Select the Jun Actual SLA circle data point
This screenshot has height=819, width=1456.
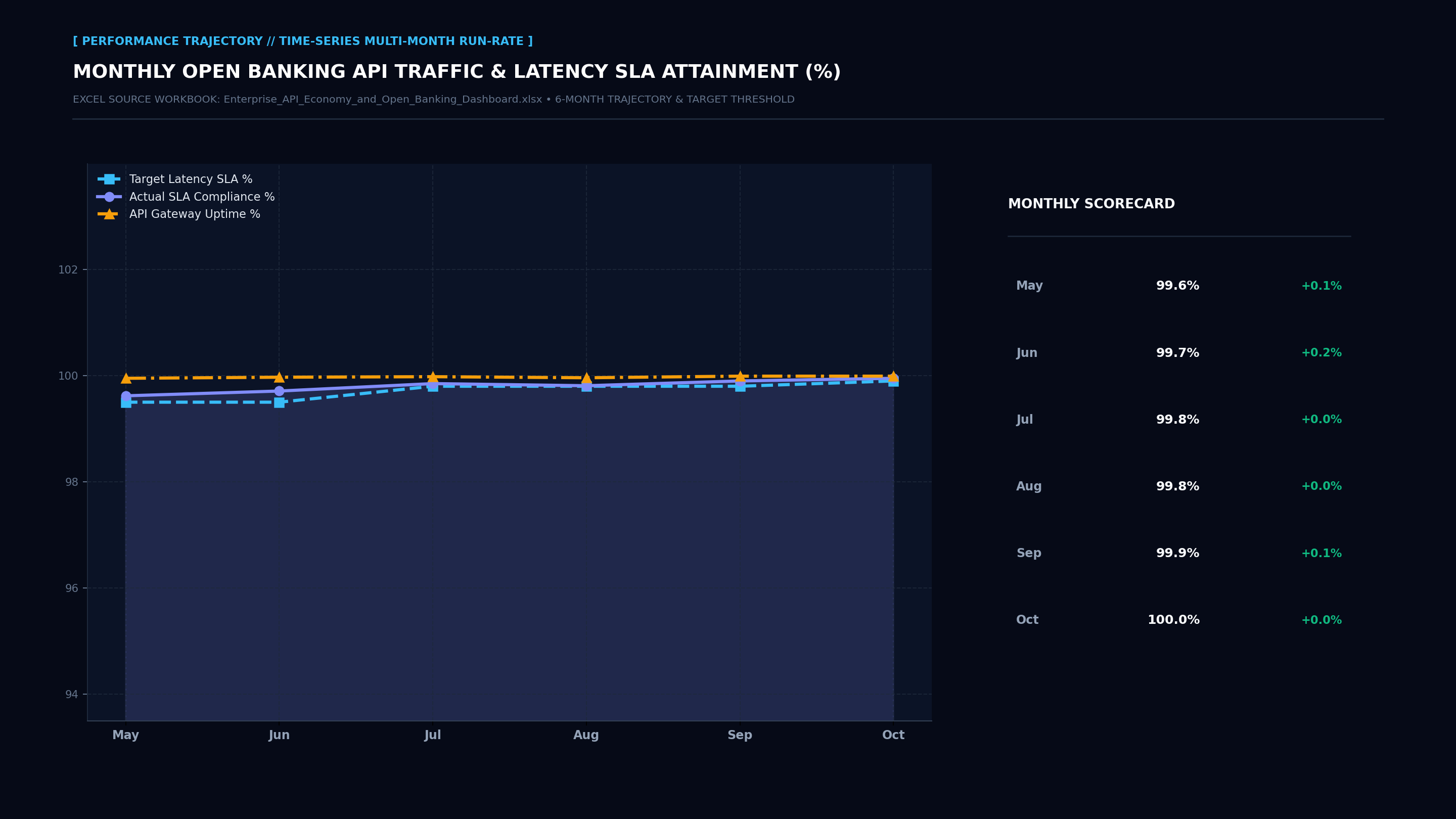279,391
